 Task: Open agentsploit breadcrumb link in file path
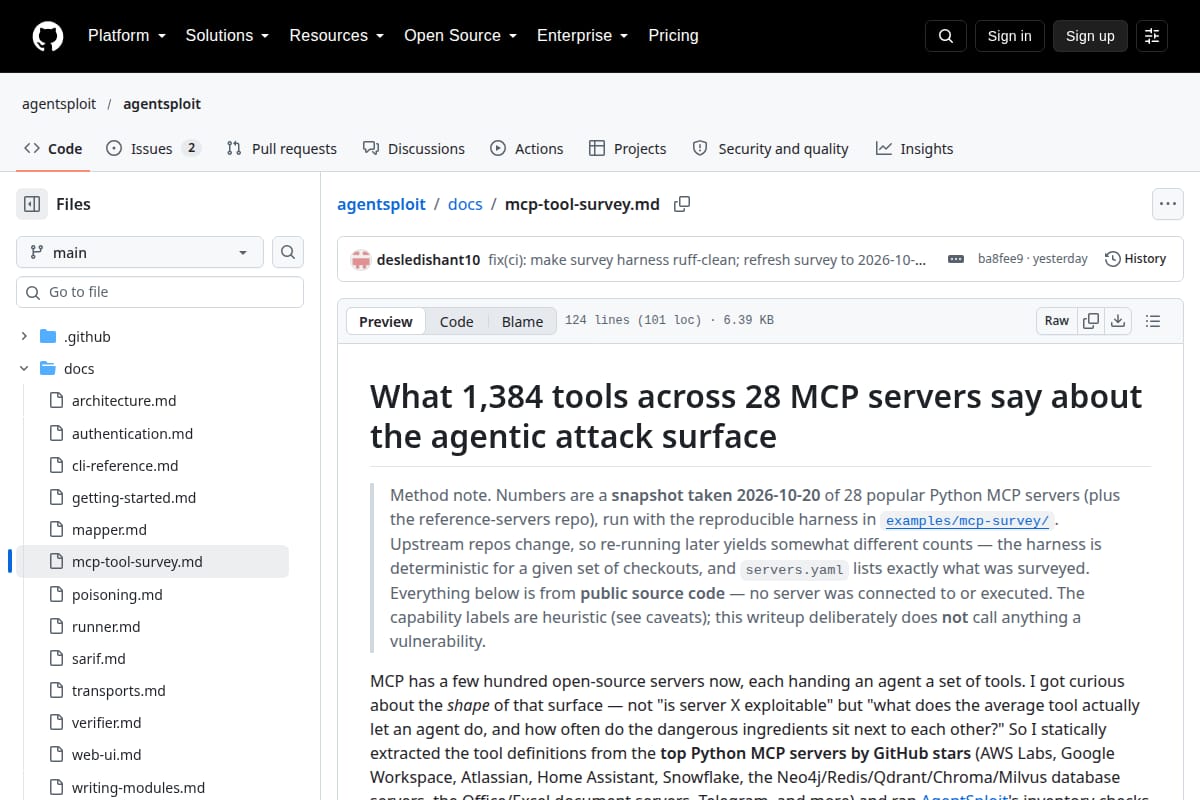(381, 204)
